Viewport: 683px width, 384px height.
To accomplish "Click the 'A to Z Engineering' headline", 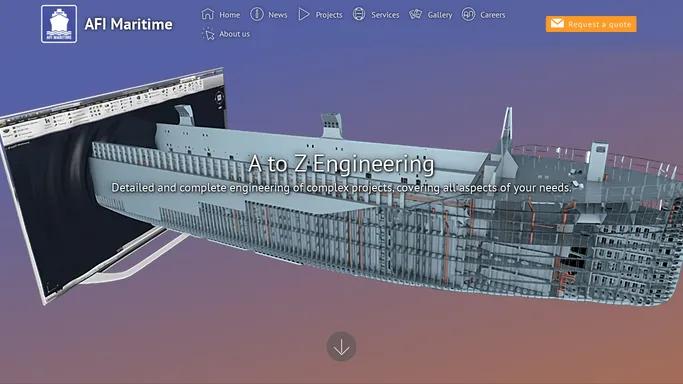I will tap(342, 164).
